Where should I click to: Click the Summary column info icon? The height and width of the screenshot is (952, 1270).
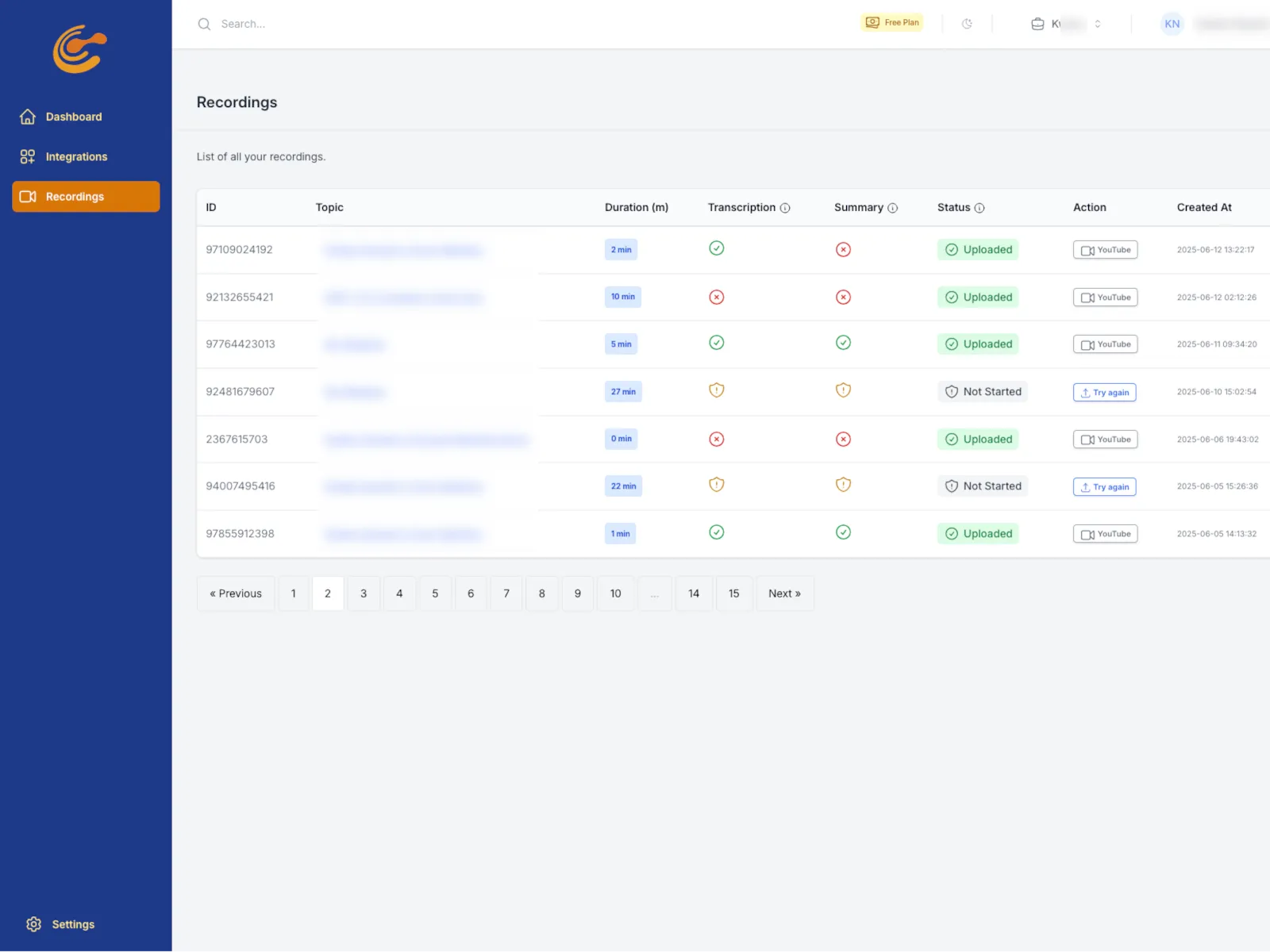point(892,208)
